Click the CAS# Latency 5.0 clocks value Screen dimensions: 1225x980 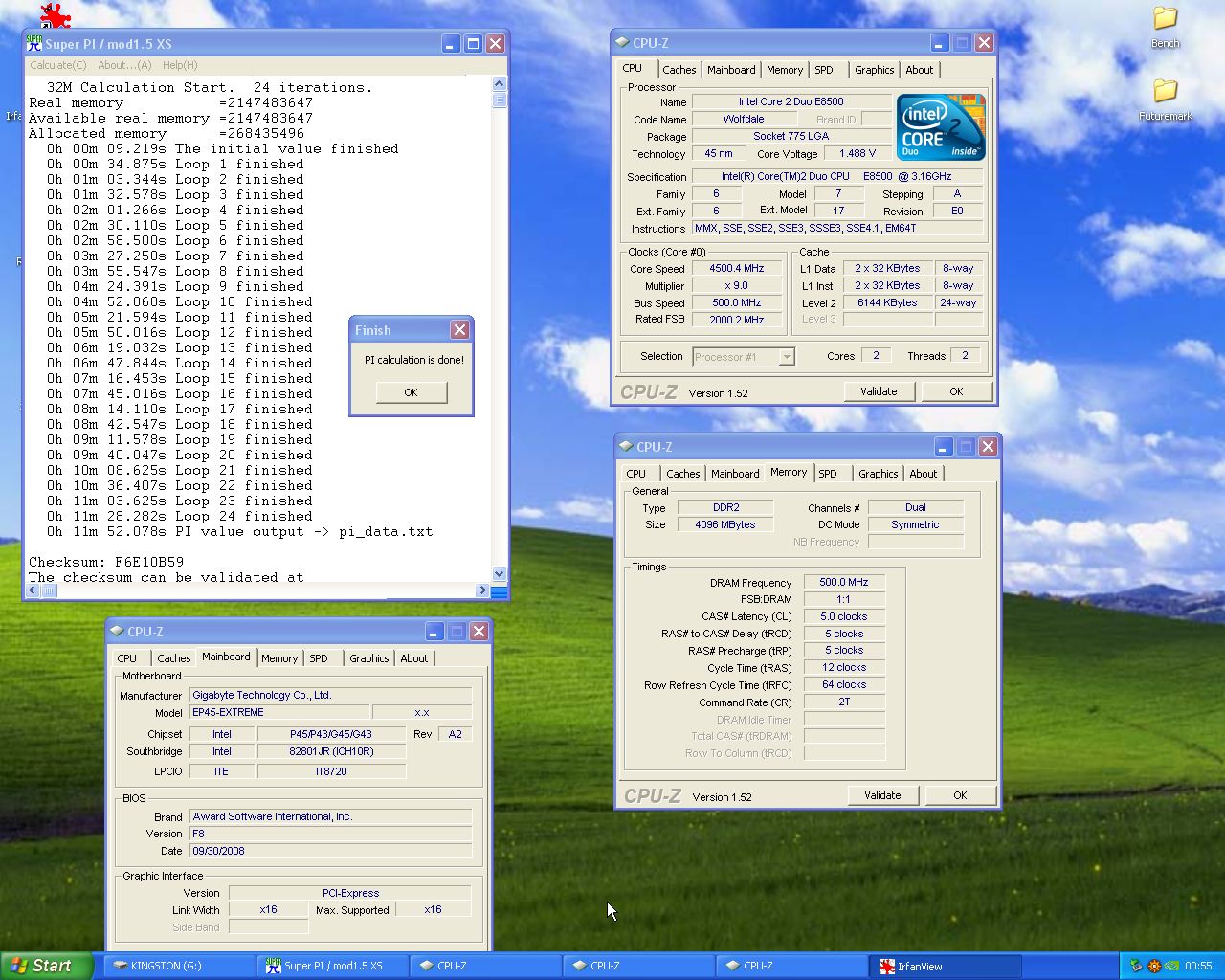tap(843, 616)
